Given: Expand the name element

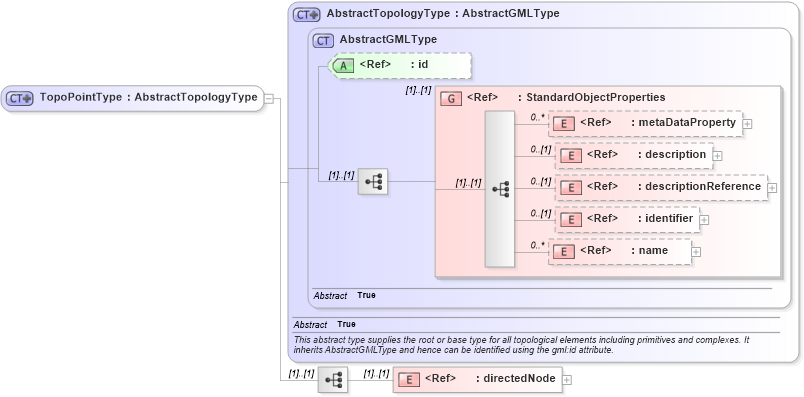Looking at the screenshot, I should coord(696,252).
